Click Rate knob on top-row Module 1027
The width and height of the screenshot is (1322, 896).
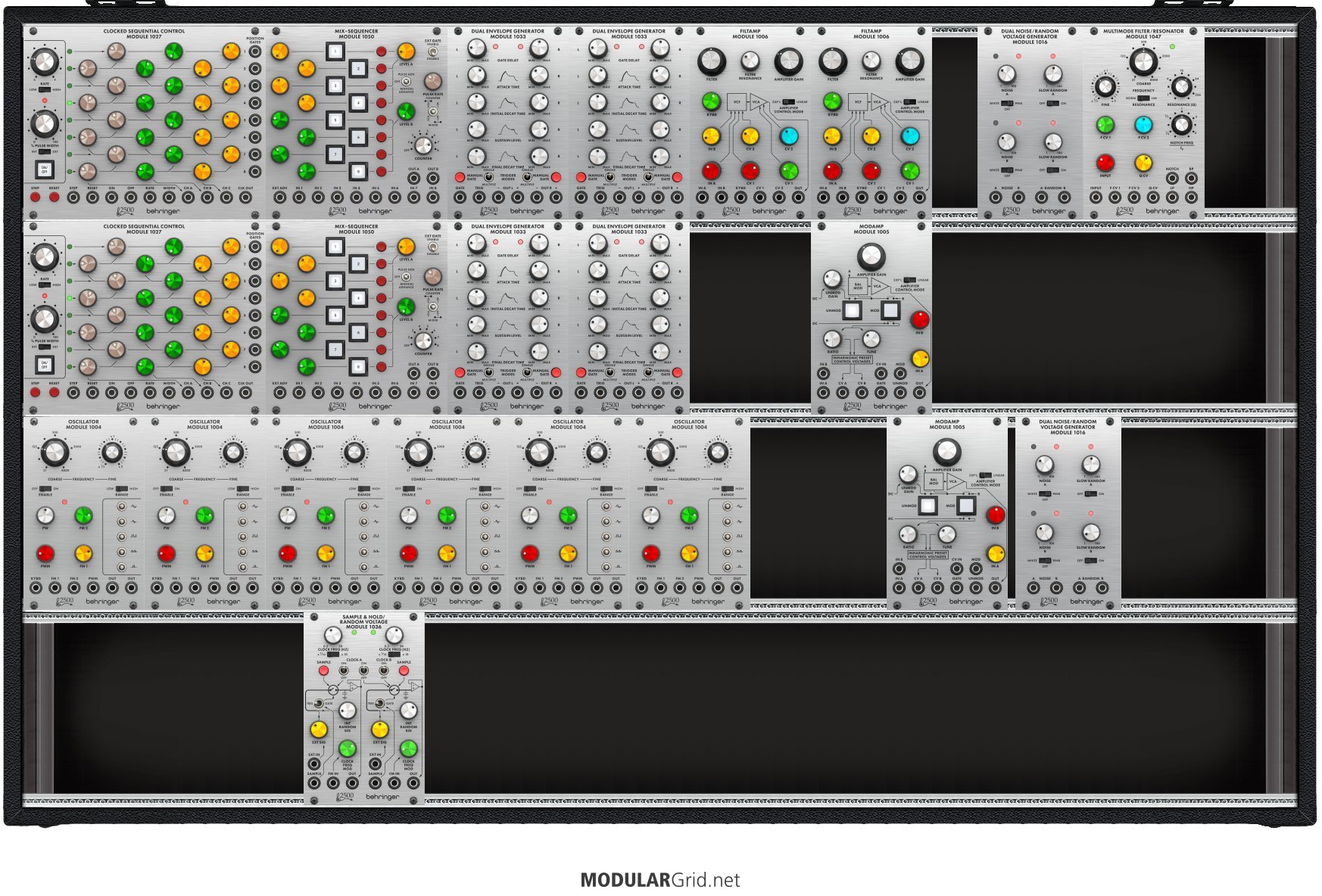pyautogui.click(x=45, y=62)
